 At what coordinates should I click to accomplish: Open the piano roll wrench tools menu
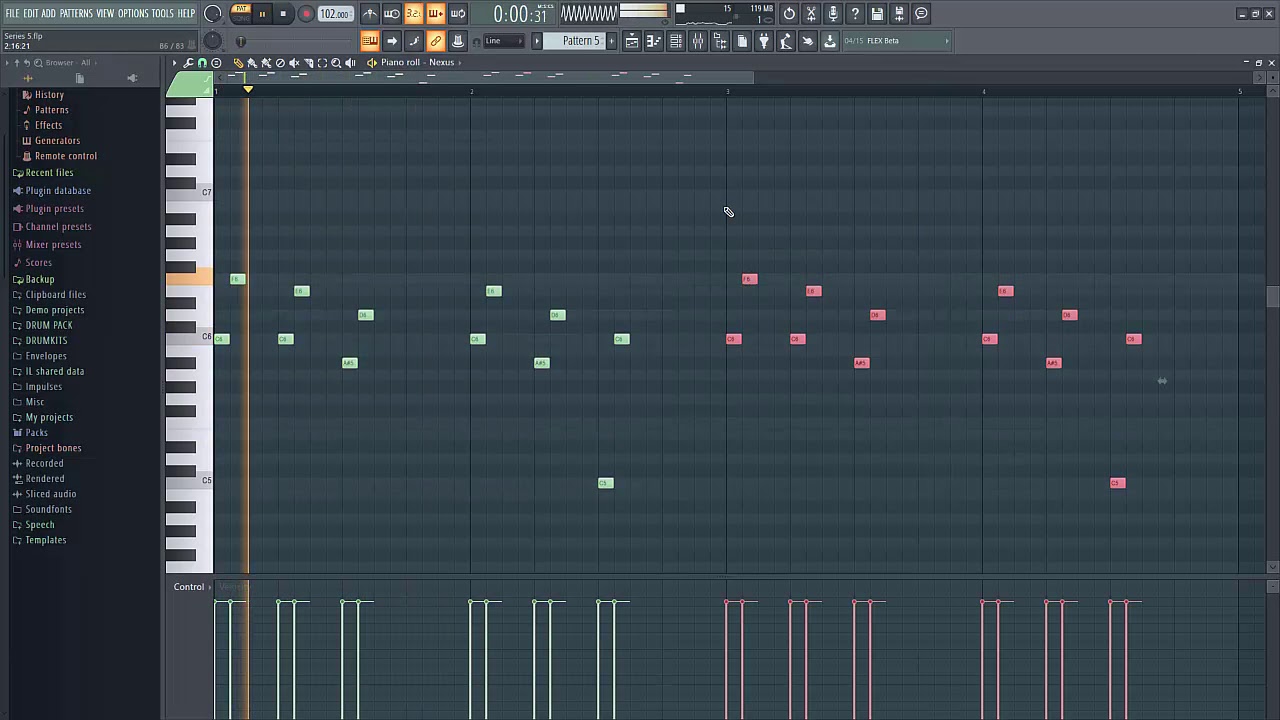point(188,62)
